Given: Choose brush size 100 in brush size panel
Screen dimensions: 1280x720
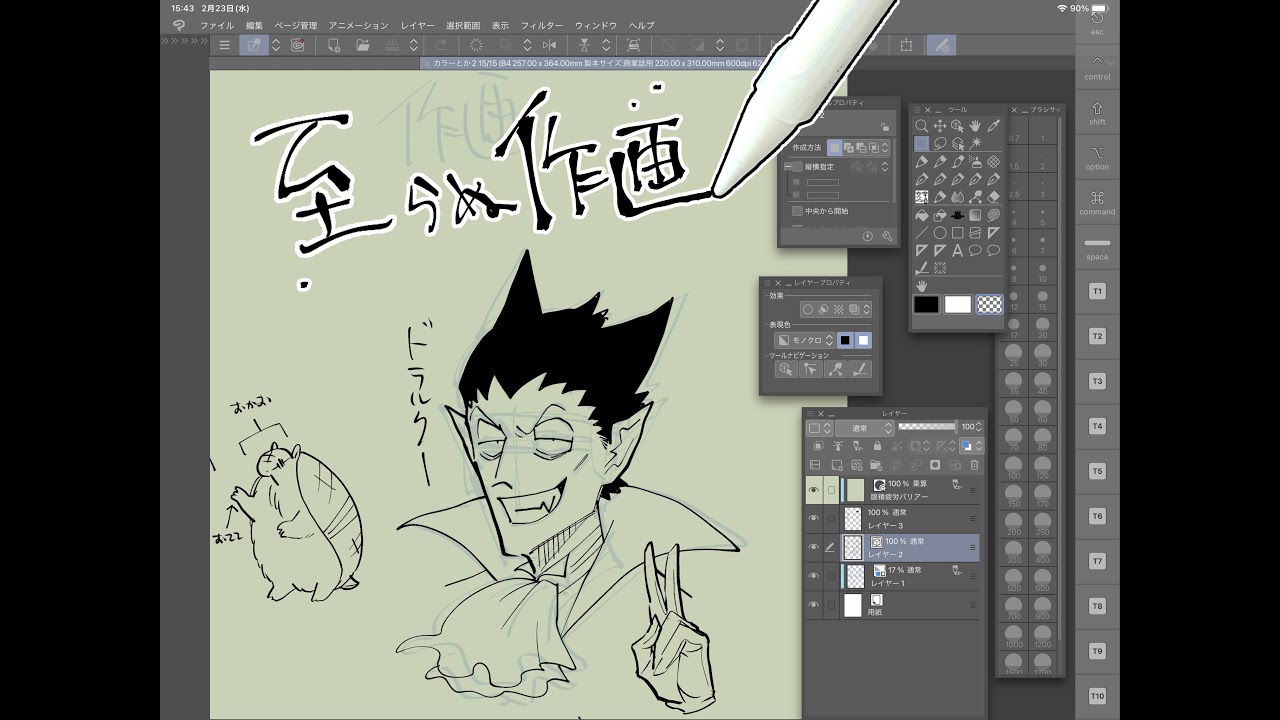Looking at the screenshot, I should pyautogui.click(x=1014, y=468).
